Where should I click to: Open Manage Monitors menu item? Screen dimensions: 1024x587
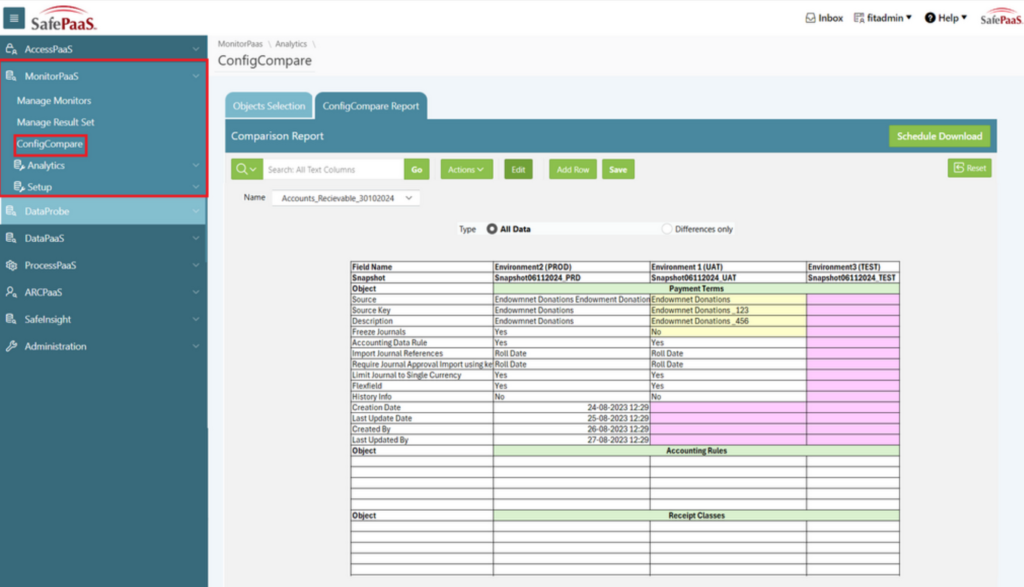coord(54,101)
